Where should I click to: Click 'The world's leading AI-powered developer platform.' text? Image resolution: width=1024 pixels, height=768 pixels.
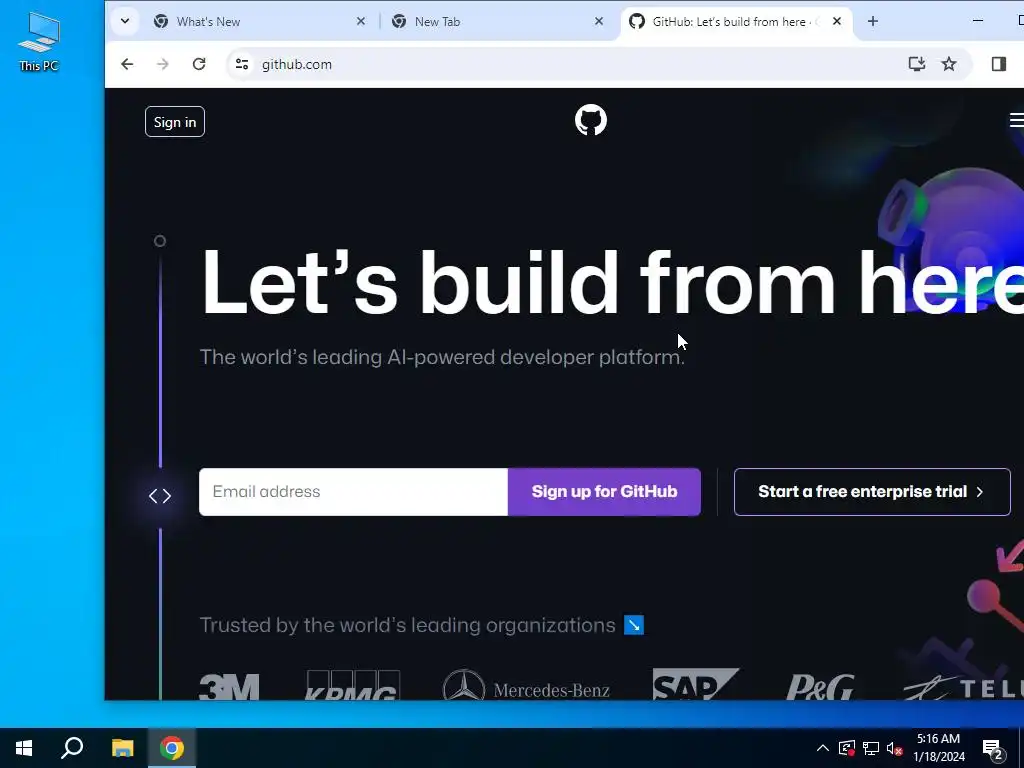click(442, 357)
